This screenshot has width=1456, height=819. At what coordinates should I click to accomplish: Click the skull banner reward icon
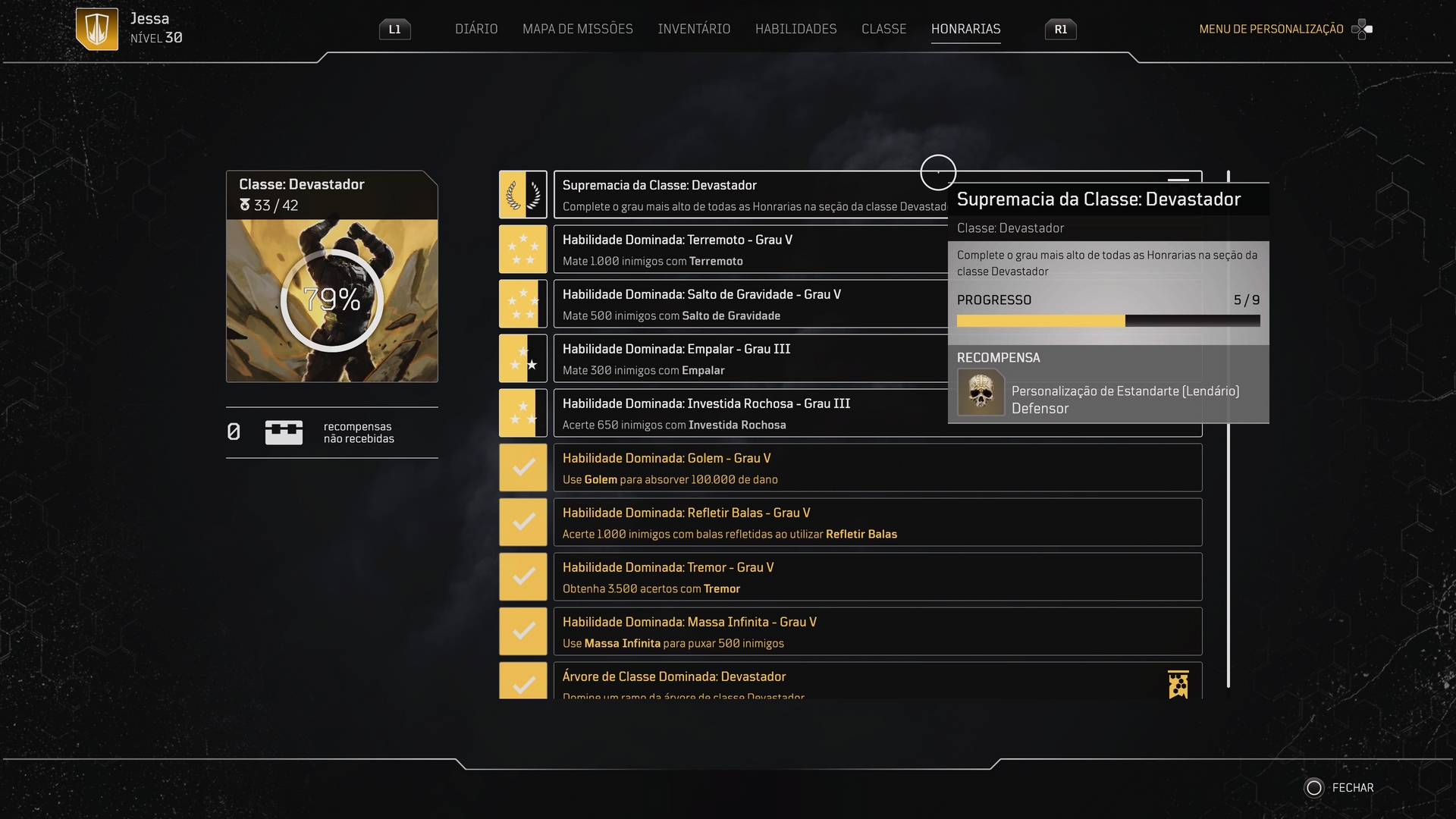(x=981, y=392)
